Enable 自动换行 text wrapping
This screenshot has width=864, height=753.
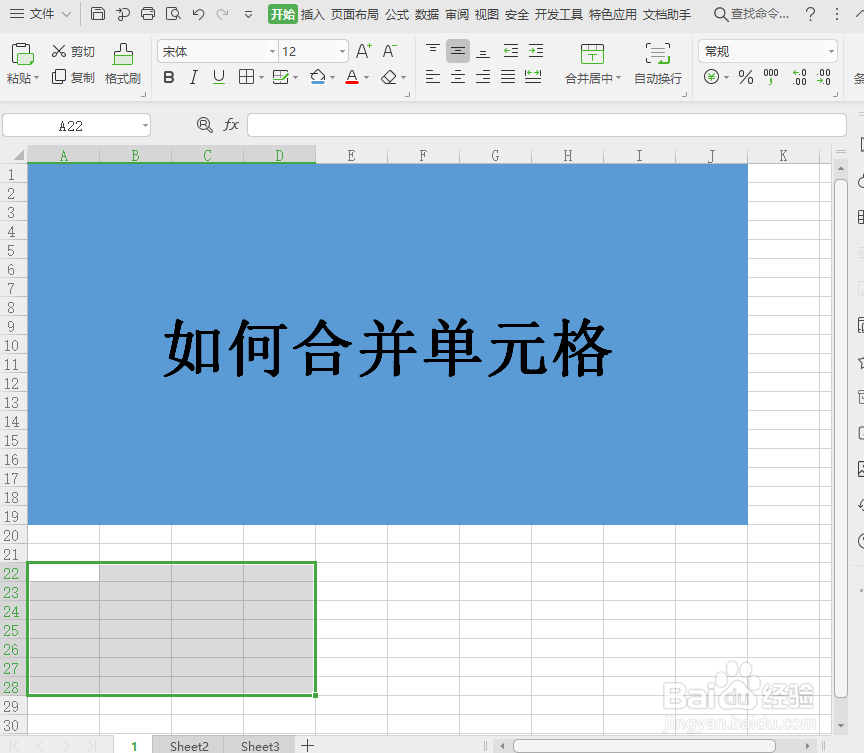pyautogui.click(x=657, y=64)
